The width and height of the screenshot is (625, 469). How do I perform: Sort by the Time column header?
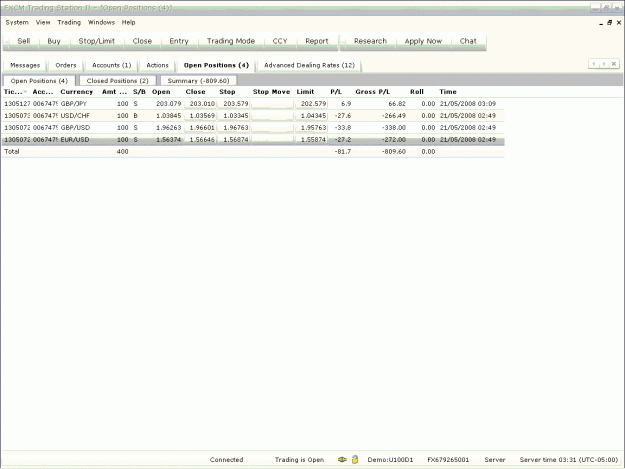[x=448, y=92]
